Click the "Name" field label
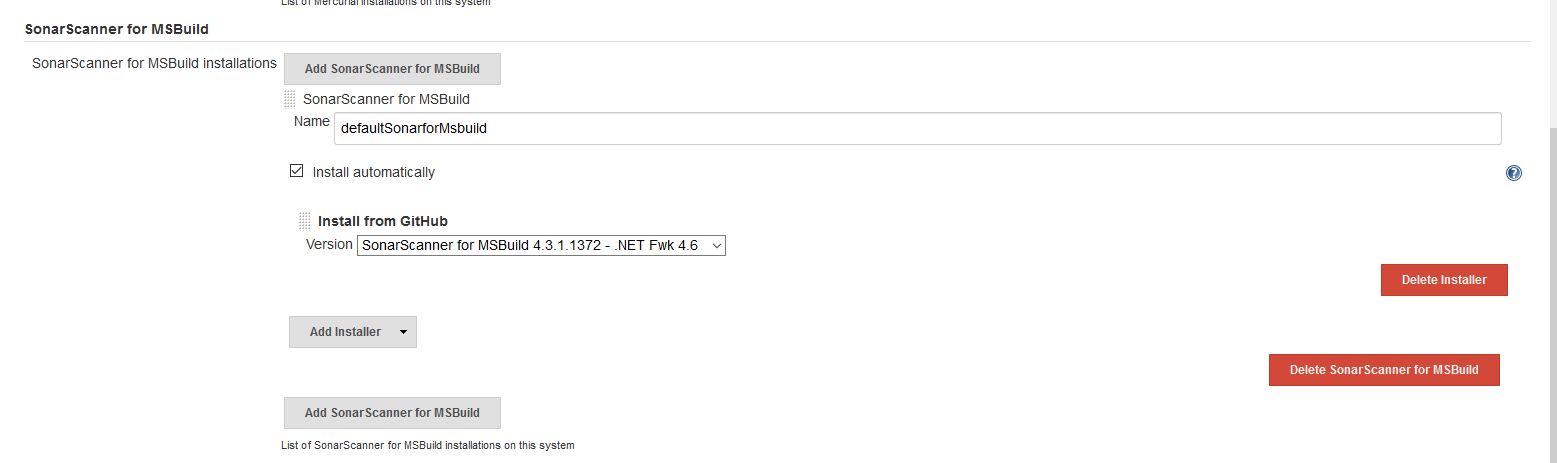 click(x=311, y=121)
